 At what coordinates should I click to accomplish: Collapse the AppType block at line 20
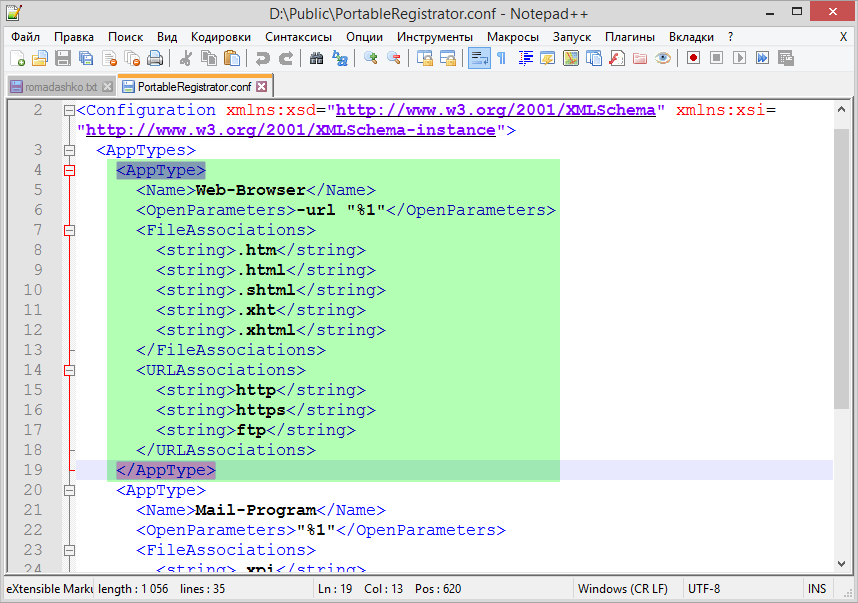click(x=69, y=490)
